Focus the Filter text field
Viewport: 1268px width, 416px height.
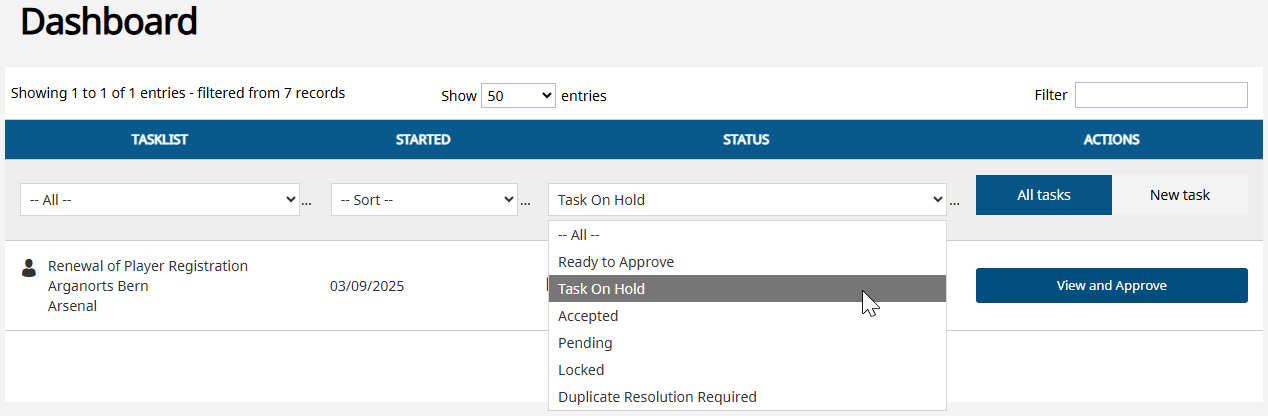pyautogui.click(x=1161, y=95)
